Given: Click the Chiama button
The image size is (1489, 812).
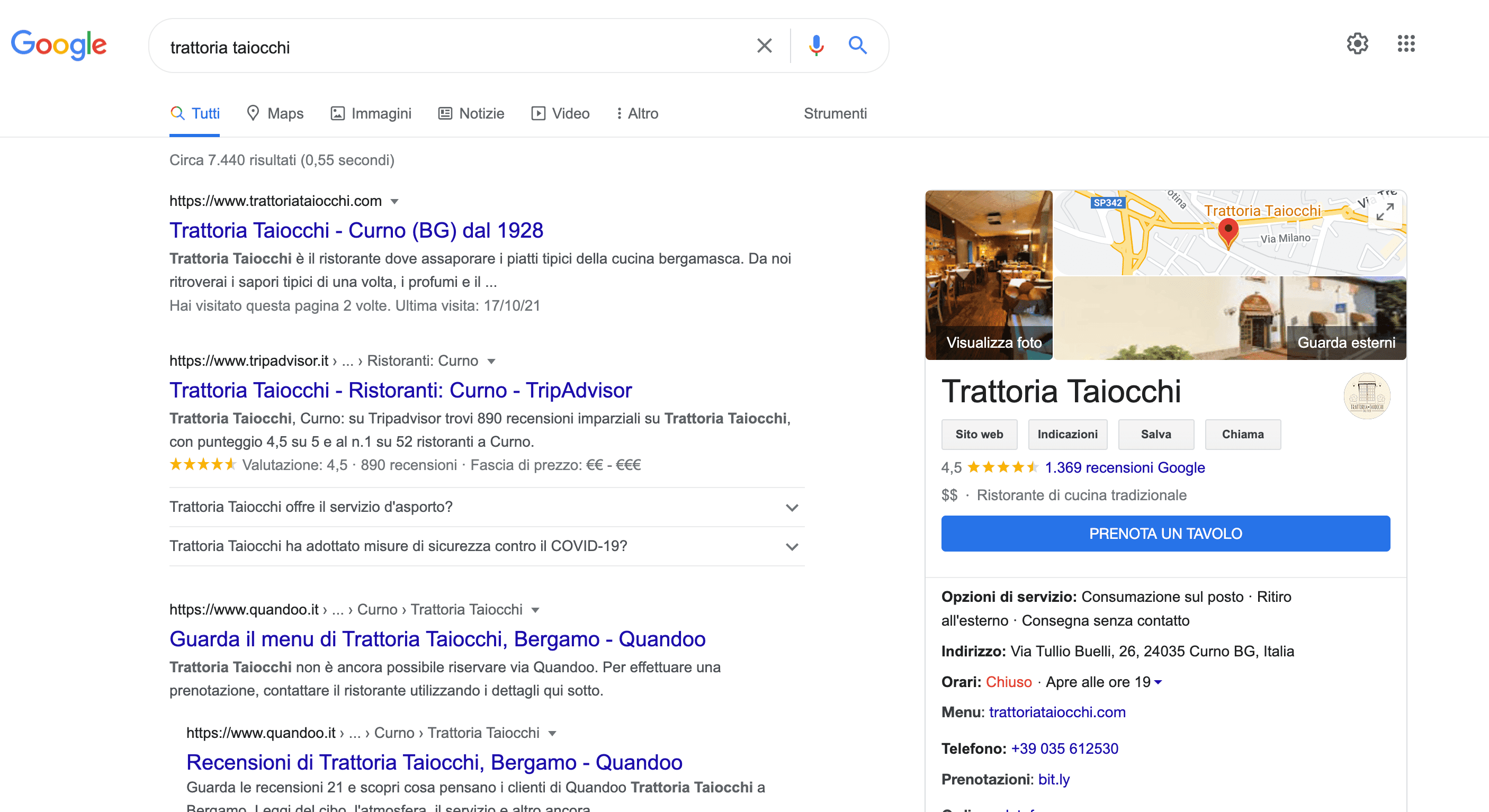Looking at the screenshot, I should [1242, 435].
